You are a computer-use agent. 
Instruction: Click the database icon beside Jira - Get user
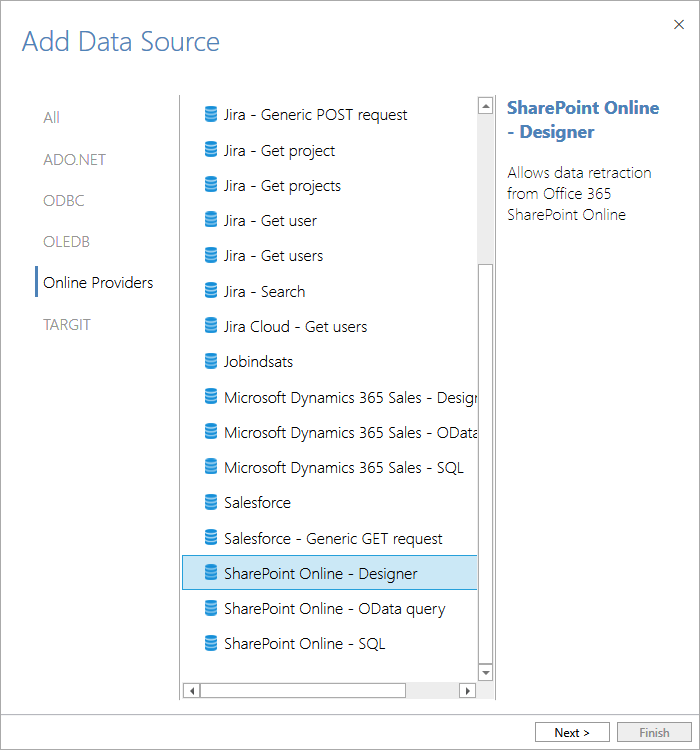pyautogui.click(x=211, y=220)
